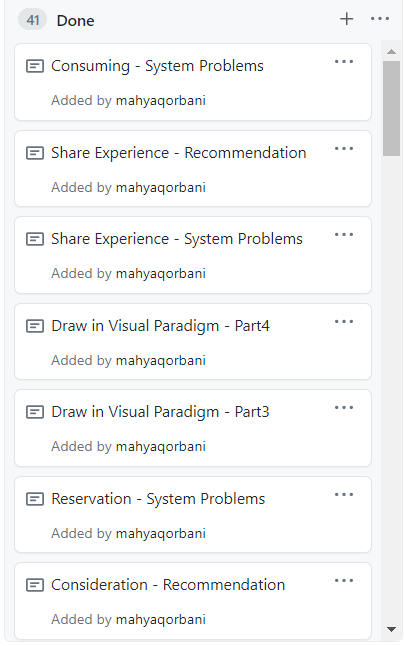Open menu for Reservation - System Problems card
This screenshot has height=646, width=404.
tap(344, 495)
